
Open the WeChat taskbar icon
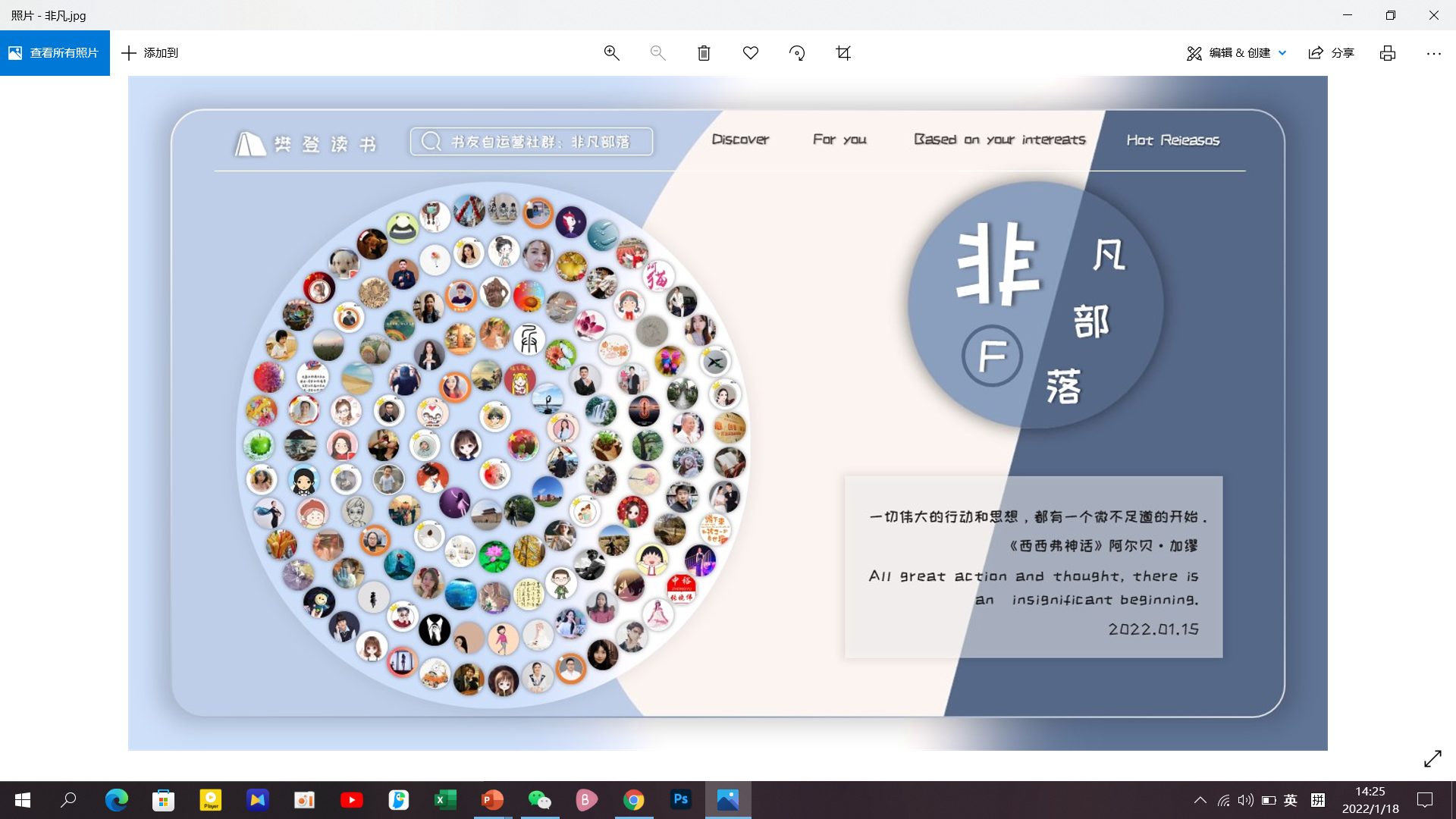539,800
